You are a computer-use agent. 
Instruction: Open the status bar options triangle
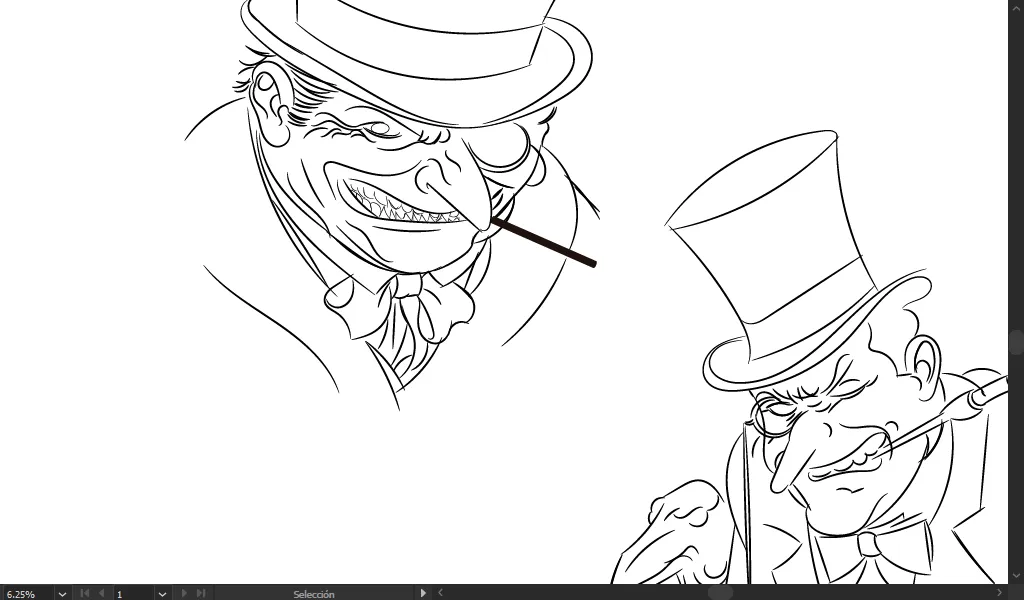point(423,593)
